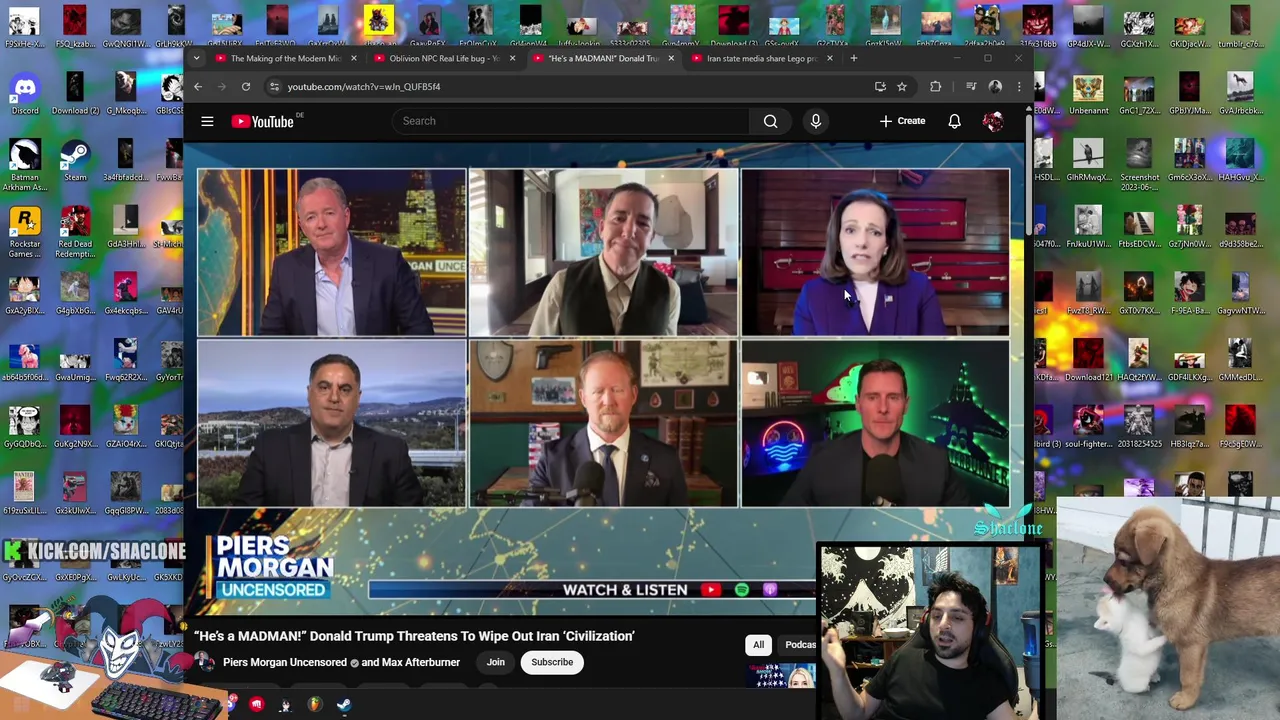Bookmark this page with the star icon
1280x720 pixels.
(x=902, y=87)
